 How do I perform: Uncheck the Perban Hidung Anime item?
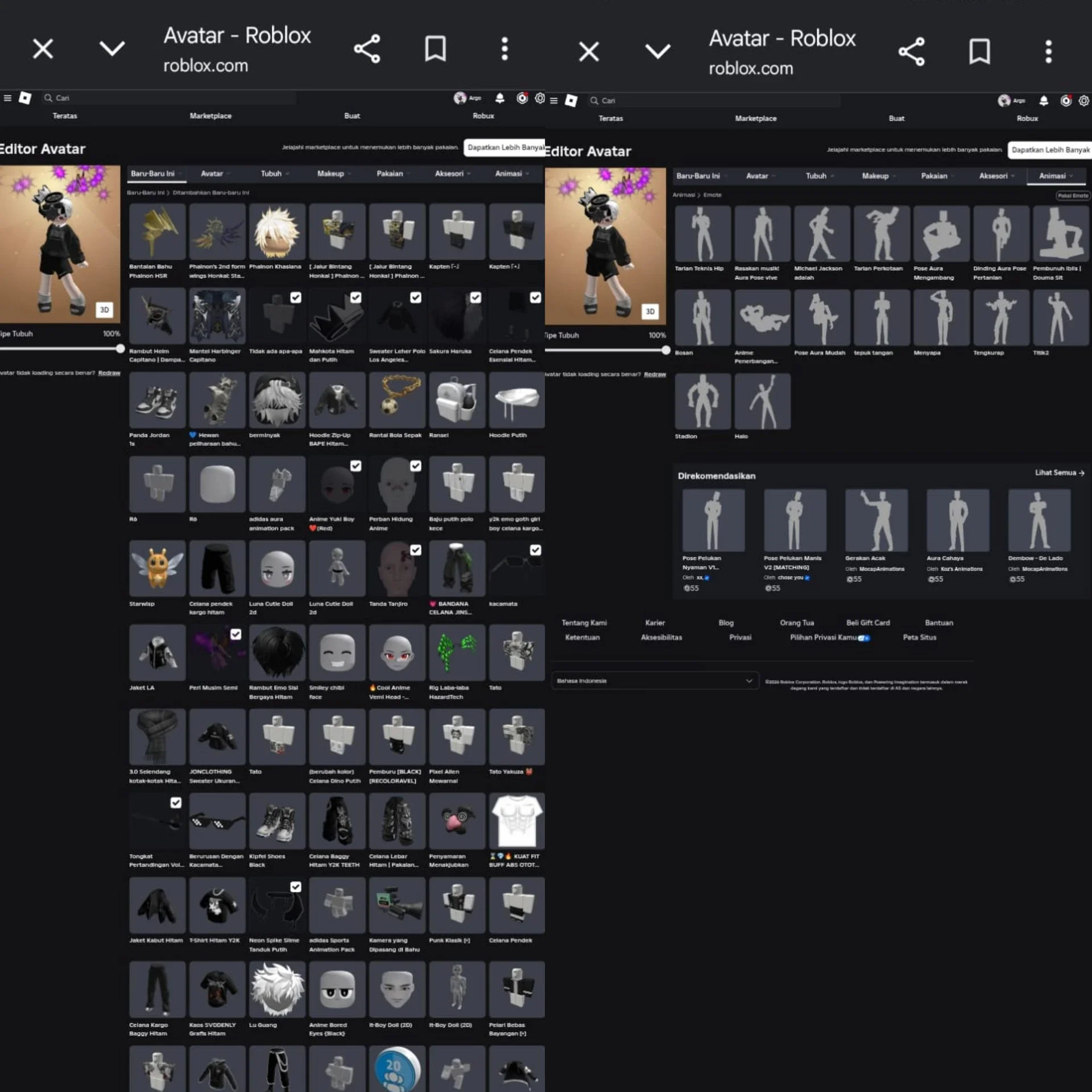tap(416, 466)
